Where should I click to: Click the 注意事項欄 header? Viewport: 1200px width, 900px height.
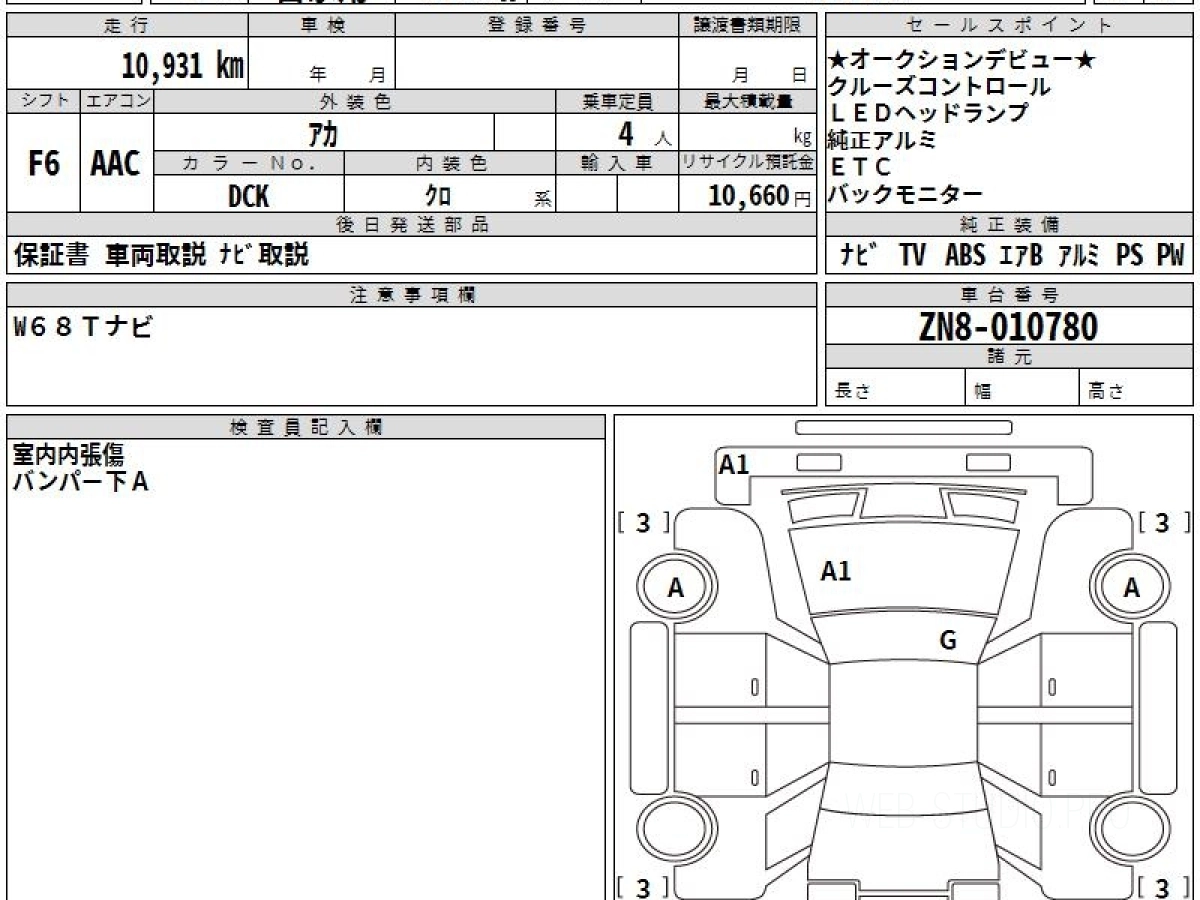click(412, 295)
